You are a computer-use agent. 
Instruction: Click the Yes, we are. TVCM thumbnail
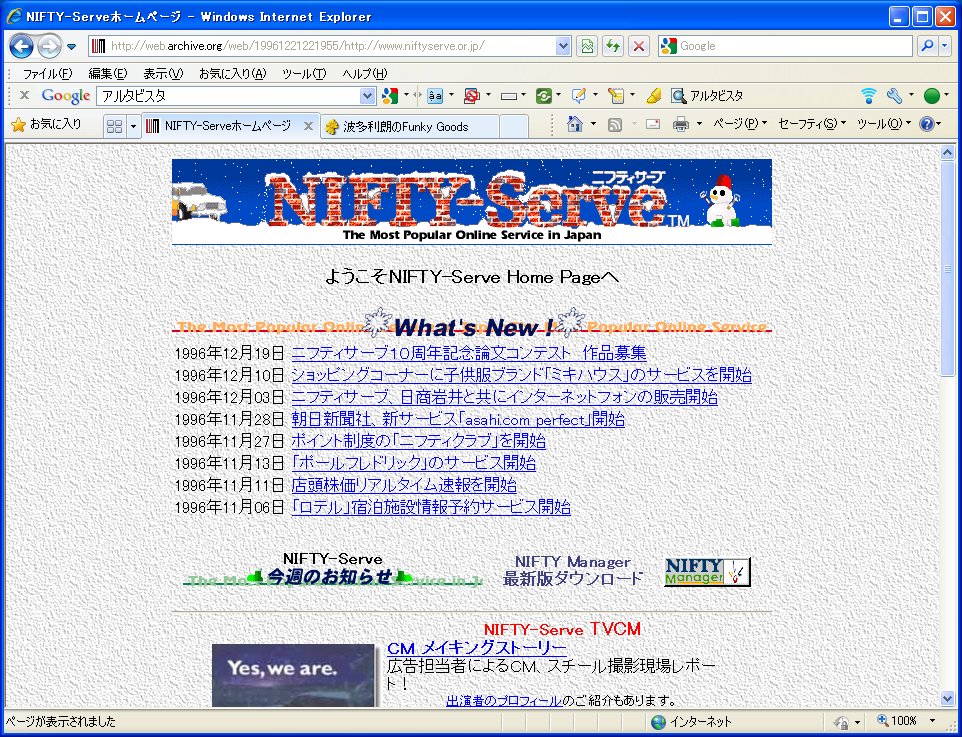[293, 675]
